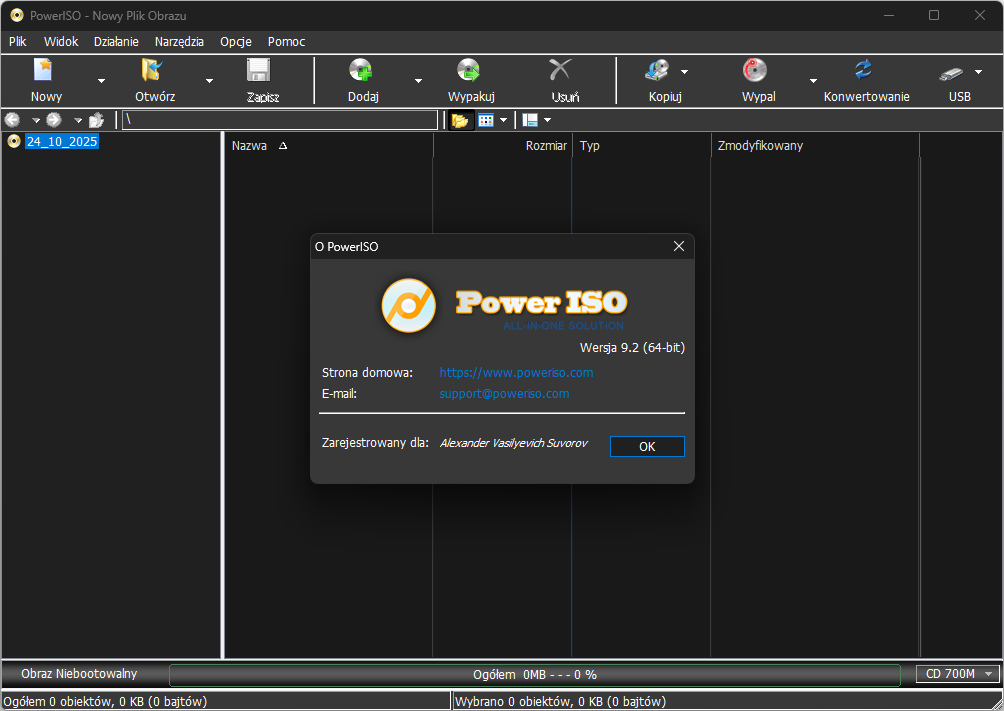Image resolution: width=1004 pixels, height=711 pixels.
Task: Click the Zarejestrowany dla label
Action: tap(375, 443)
